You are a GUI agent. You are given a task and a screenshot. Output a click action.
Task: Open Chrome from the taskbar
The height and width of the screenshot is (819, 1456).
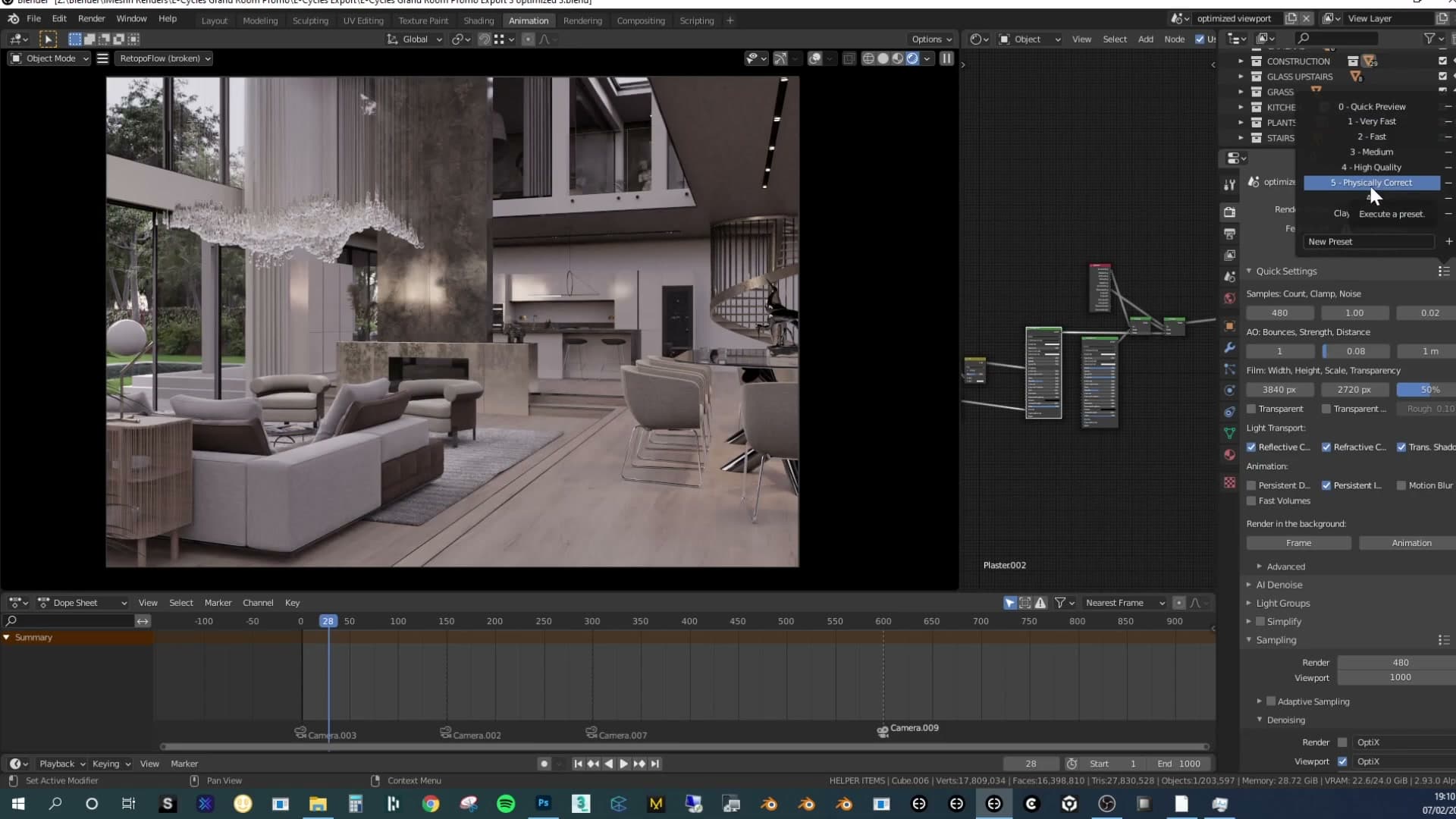click(x=431, y=804)
